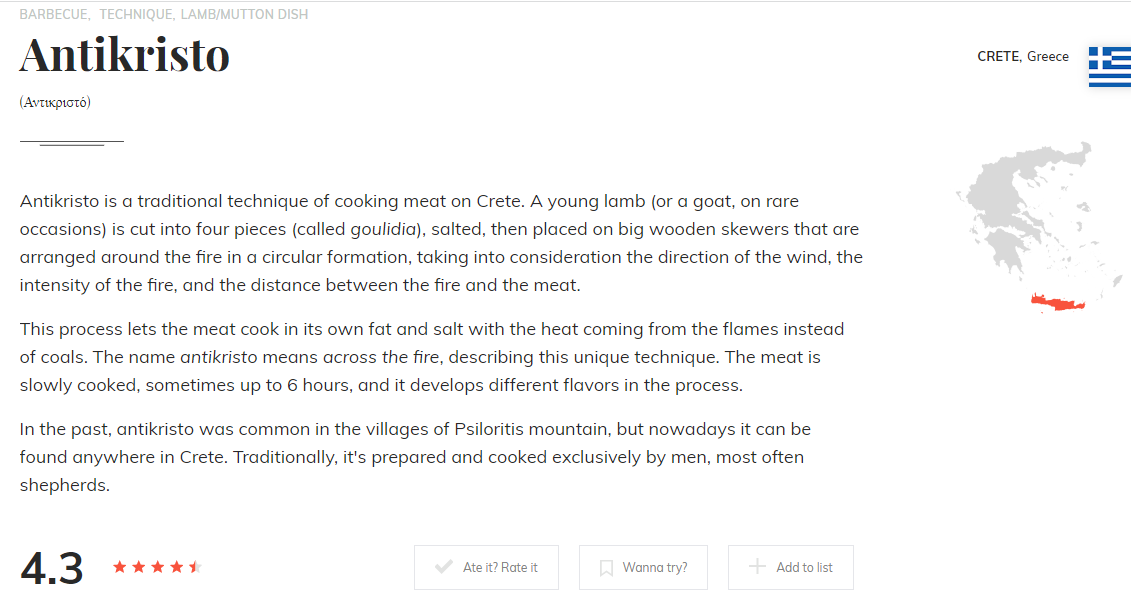Select the fourth rating star
This screenshot has height=607, width=1131.
177,567
